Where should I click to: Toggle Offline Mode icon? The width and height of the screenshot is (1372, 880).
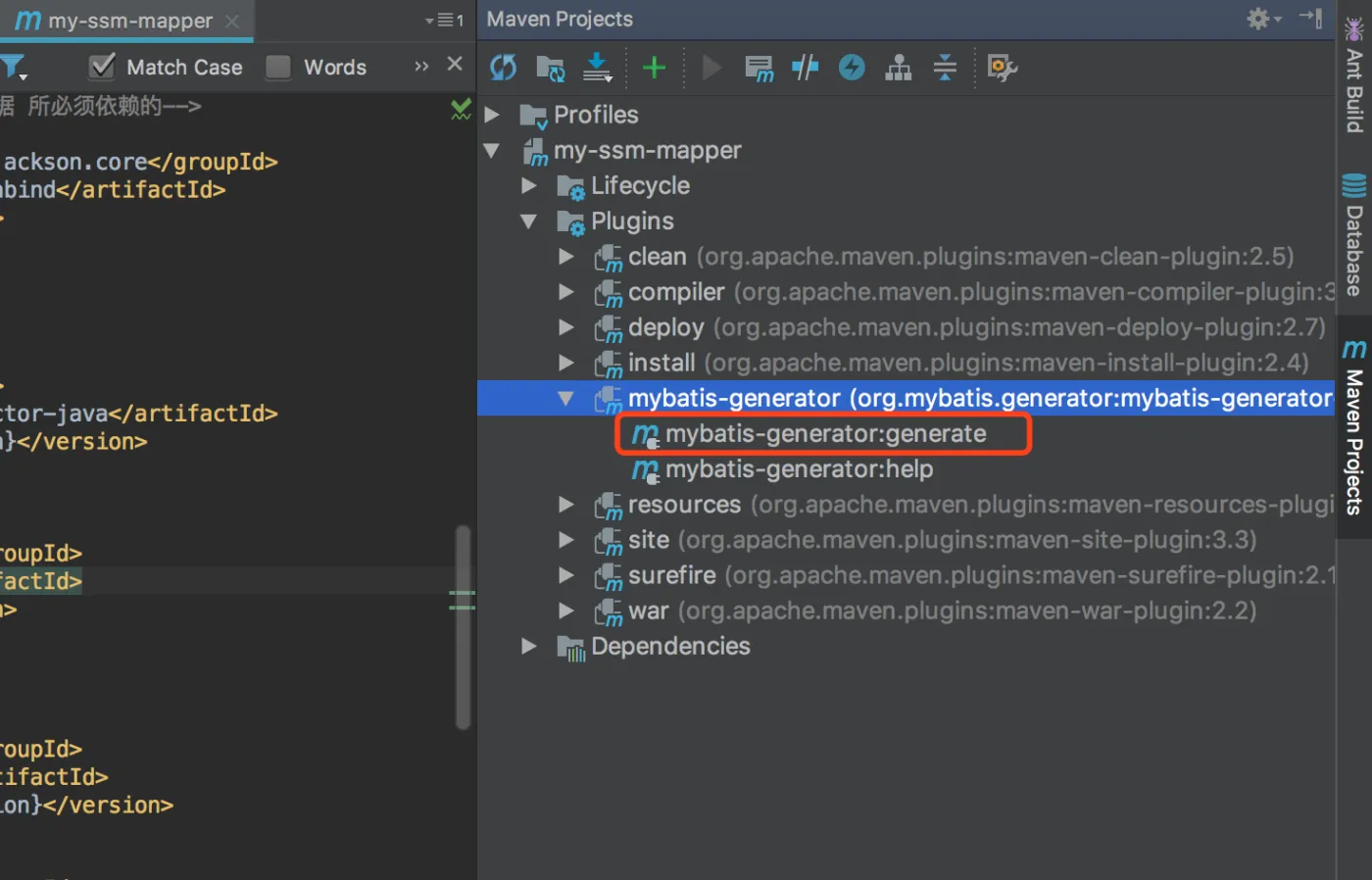tap(806, 68)
